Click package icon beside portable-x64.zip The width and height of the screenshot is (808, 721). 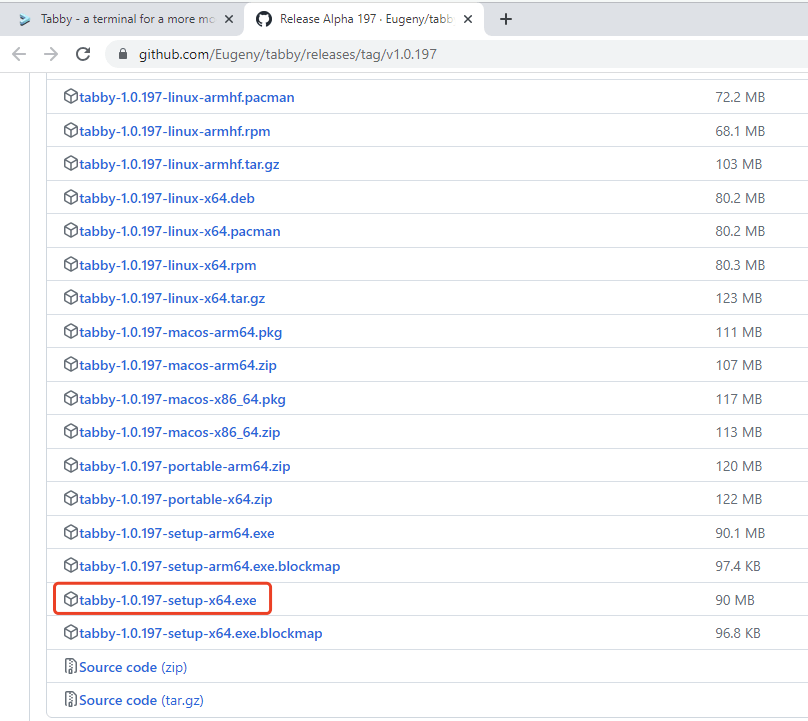pos(71,498)
